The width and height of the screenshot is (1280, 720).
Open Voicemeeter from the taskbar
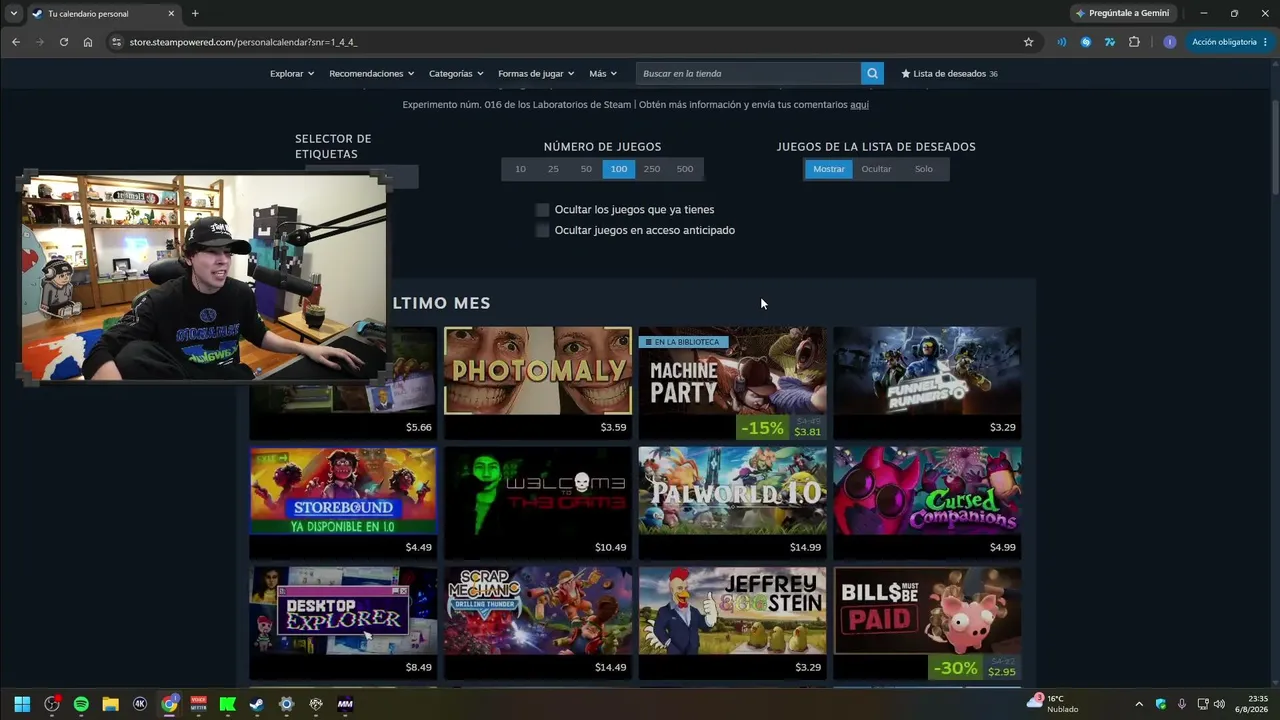[x=198, y=704]
